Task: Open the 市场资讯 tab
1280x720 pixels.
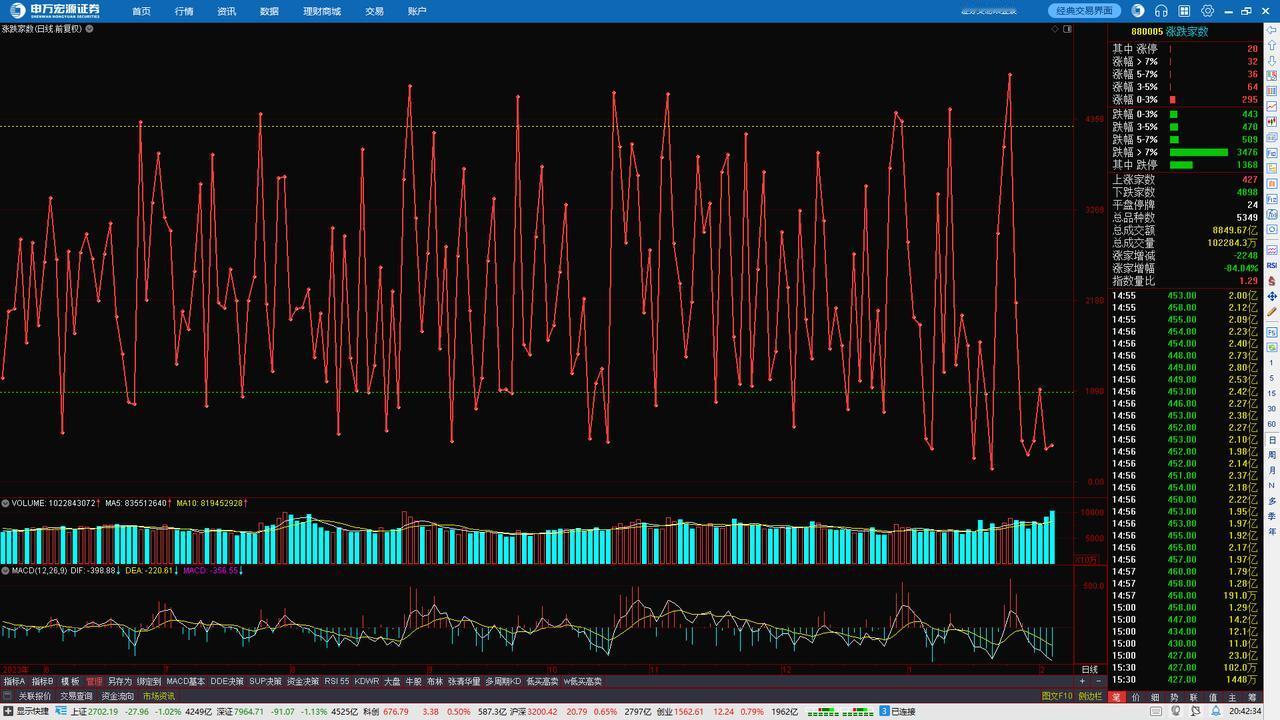Action: (158, 696)
